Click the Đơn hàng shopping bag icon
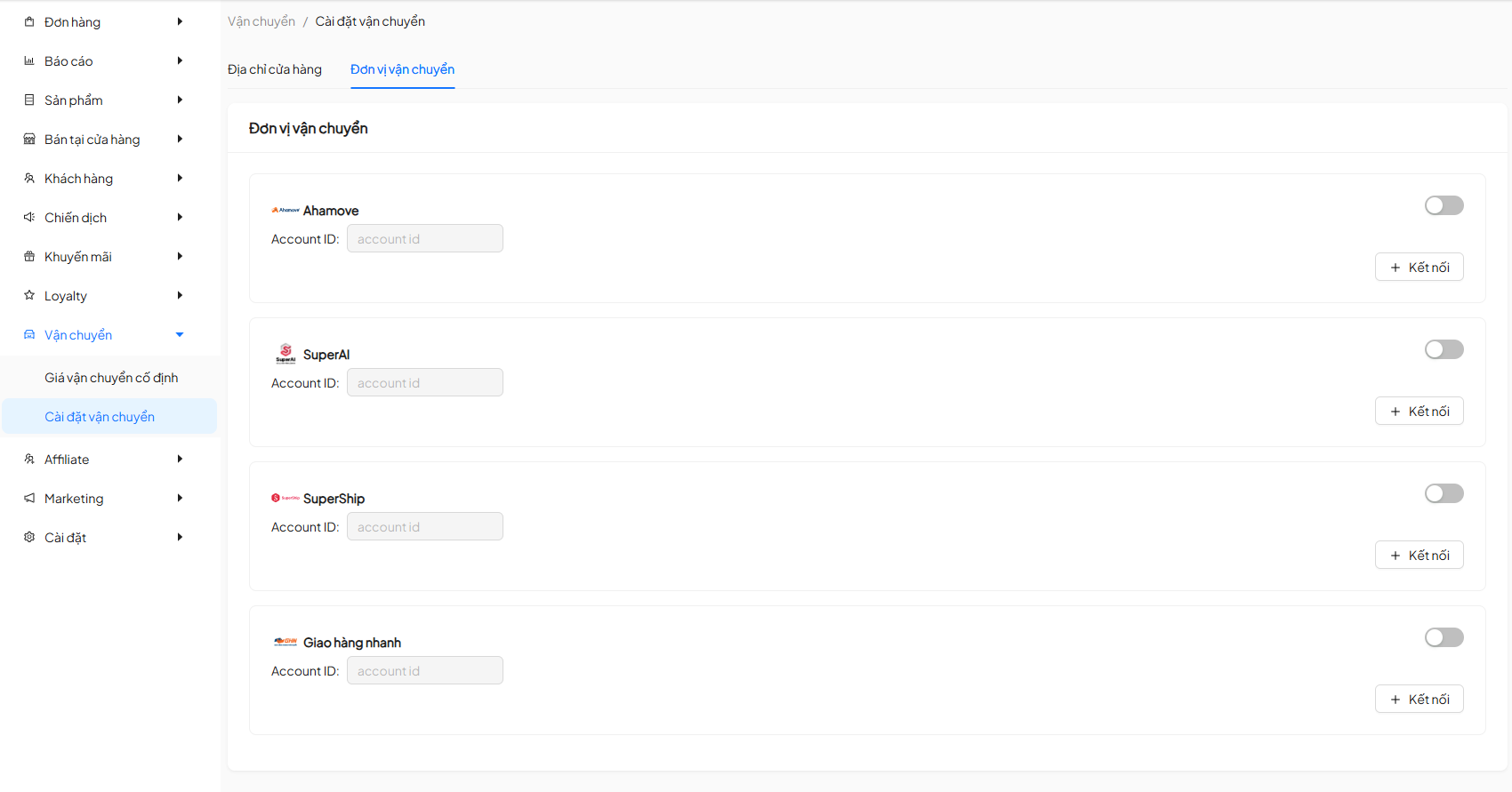The width and height of the screenshot is (1512, 792). (29, 22)
